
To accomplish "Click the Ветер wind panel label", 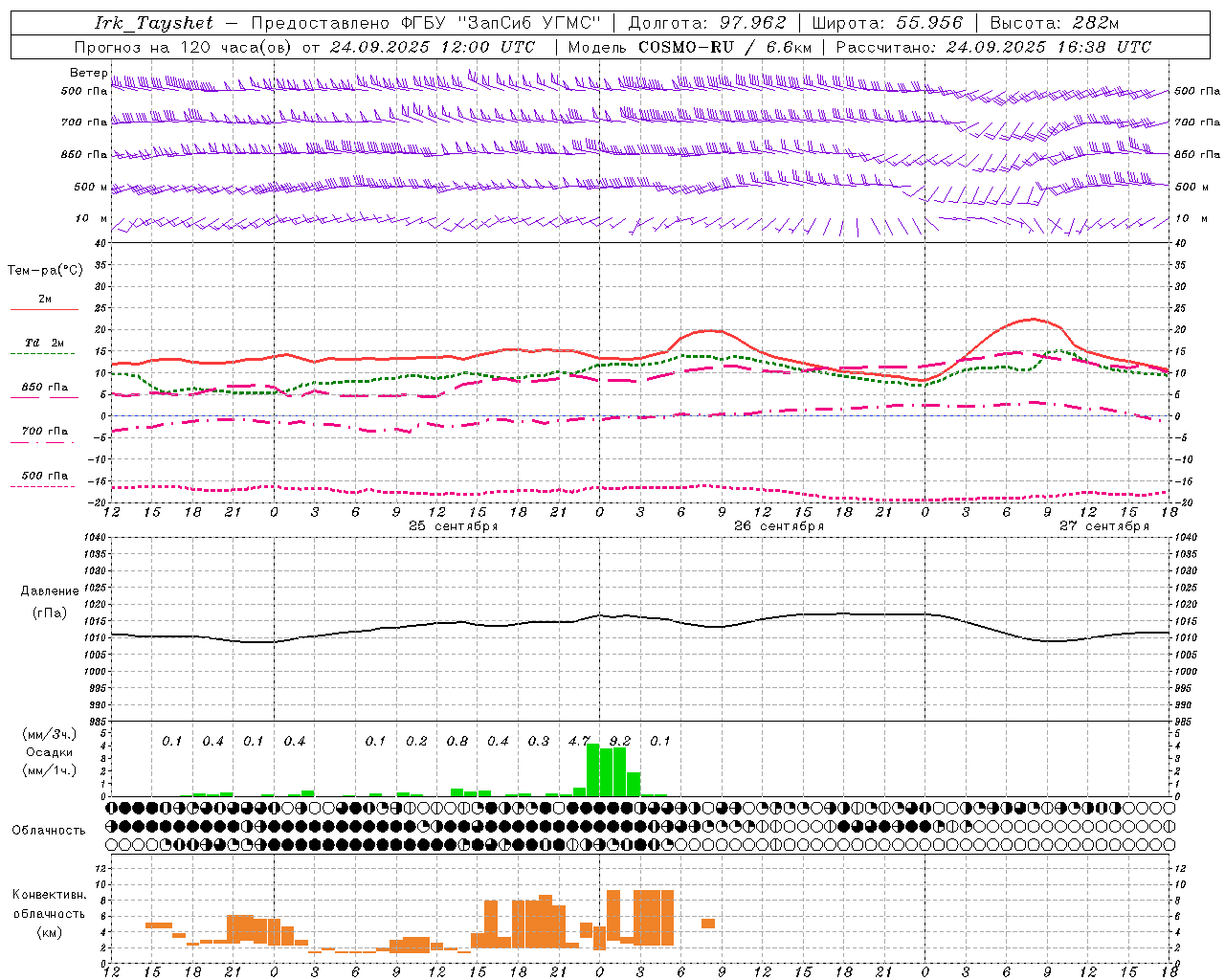I will pos(88,73).
